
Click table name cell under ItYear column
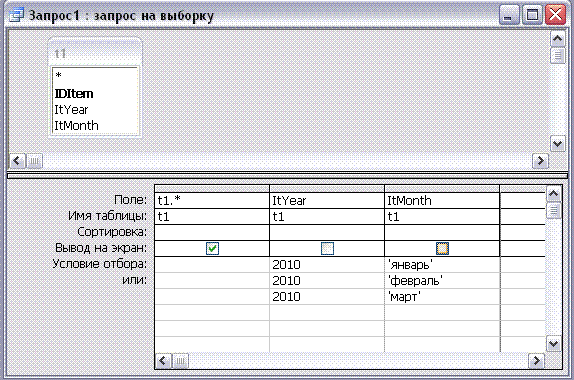pos(327,217)
